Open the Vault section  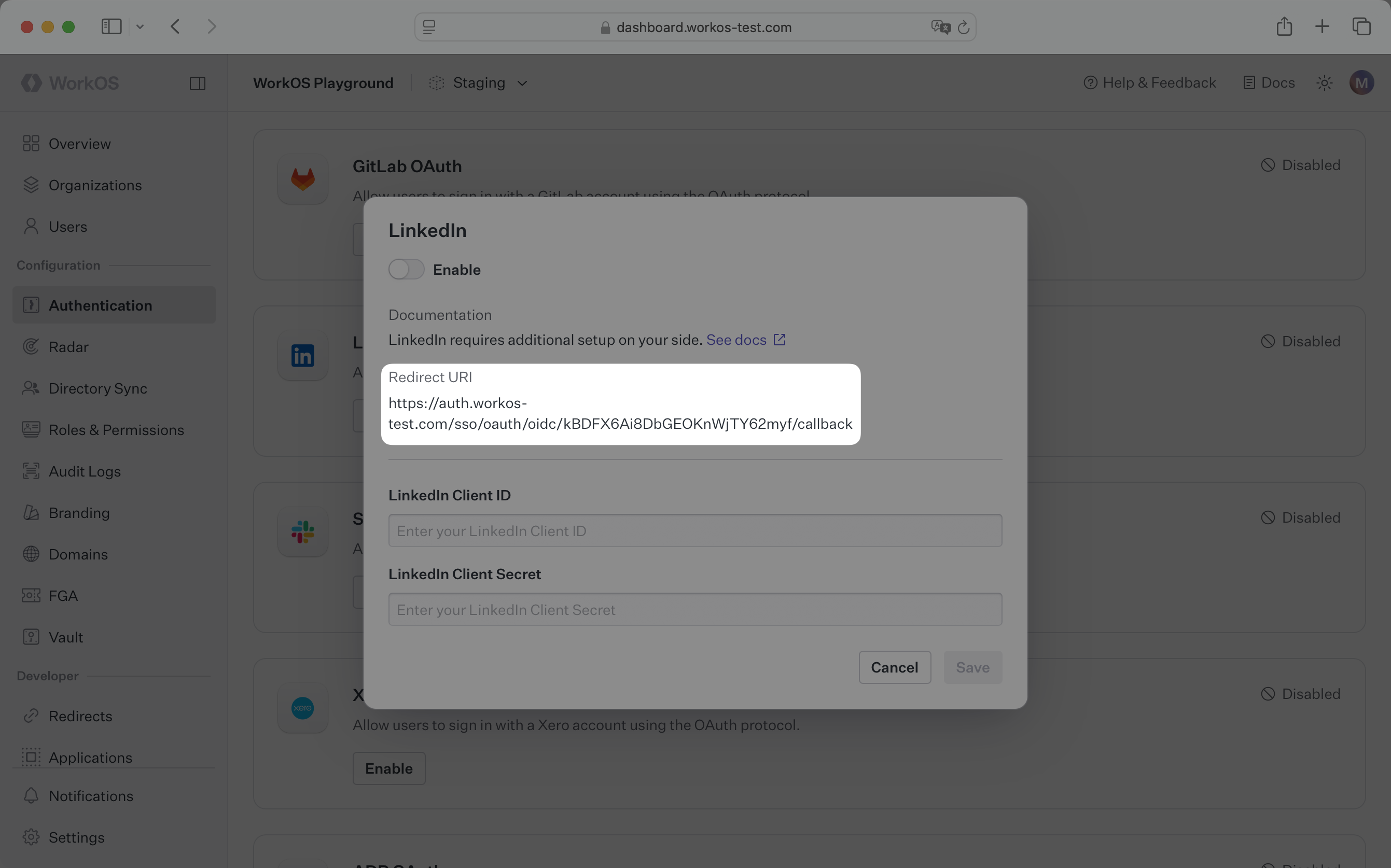pyautogui.click(x=65, y=637)
